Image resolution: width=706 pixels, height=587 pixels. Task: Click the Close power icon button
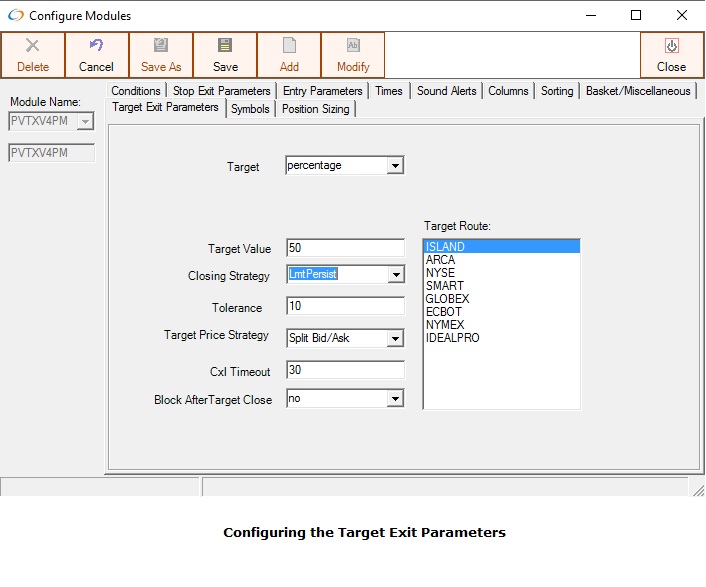tap(671, 46)
